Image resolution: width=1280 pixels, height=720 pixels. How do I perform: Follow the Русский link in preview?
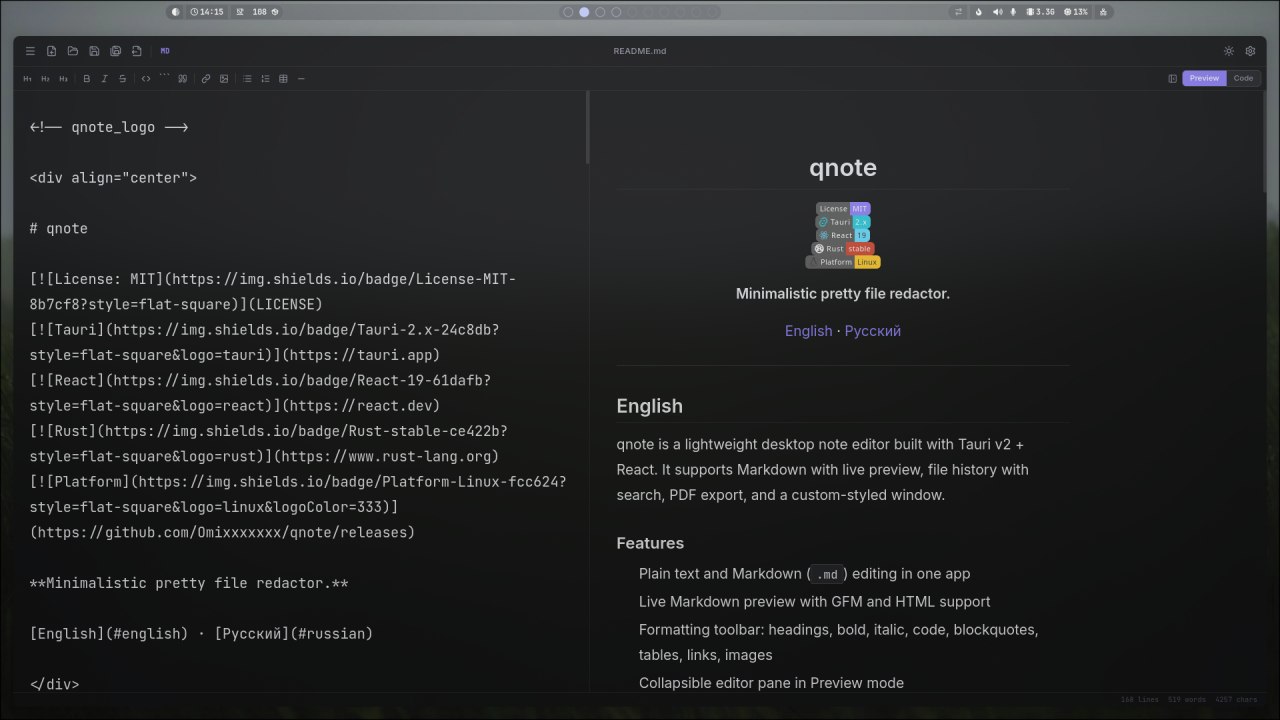pos(873,331)
